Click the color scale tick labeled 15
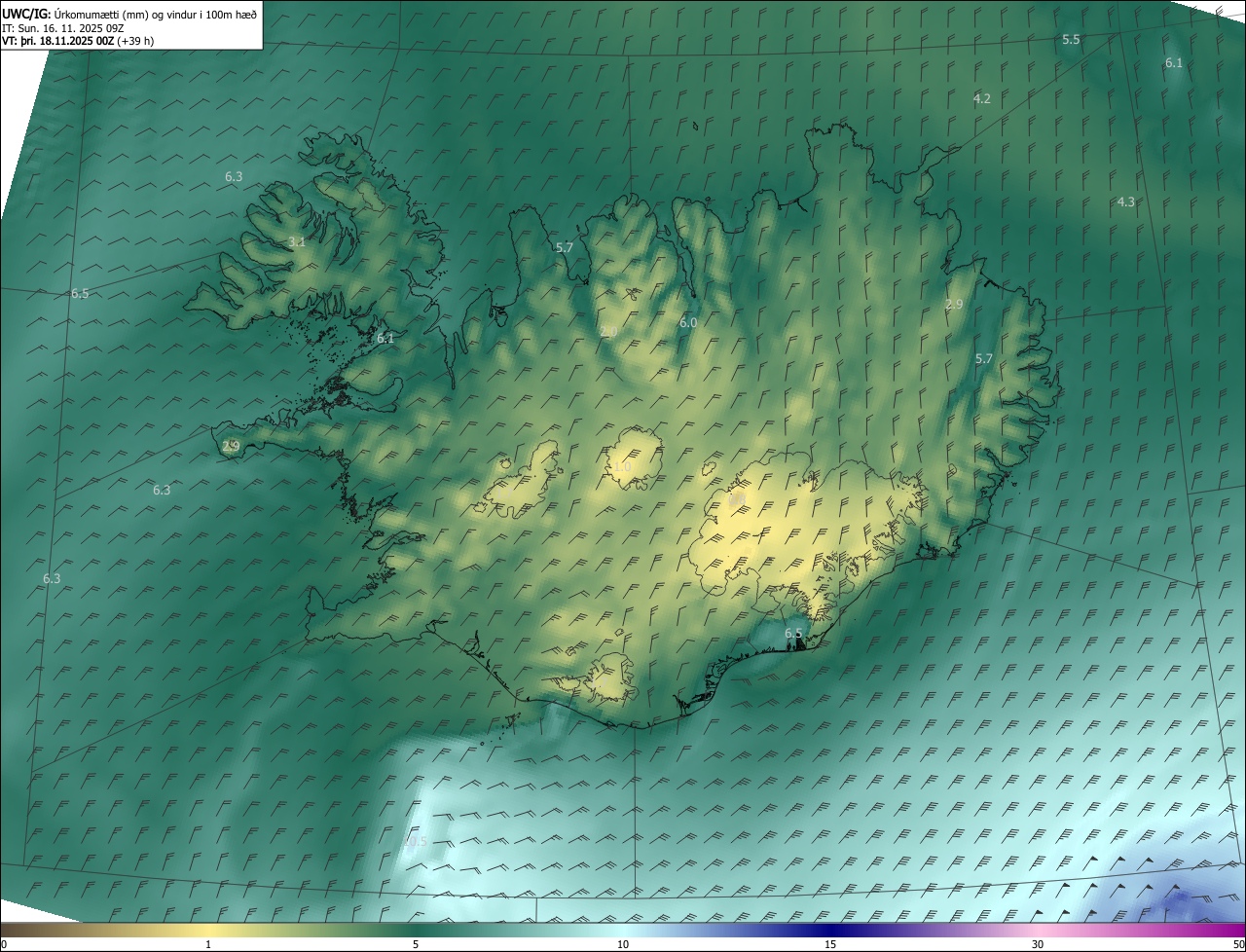 point(830,945)
